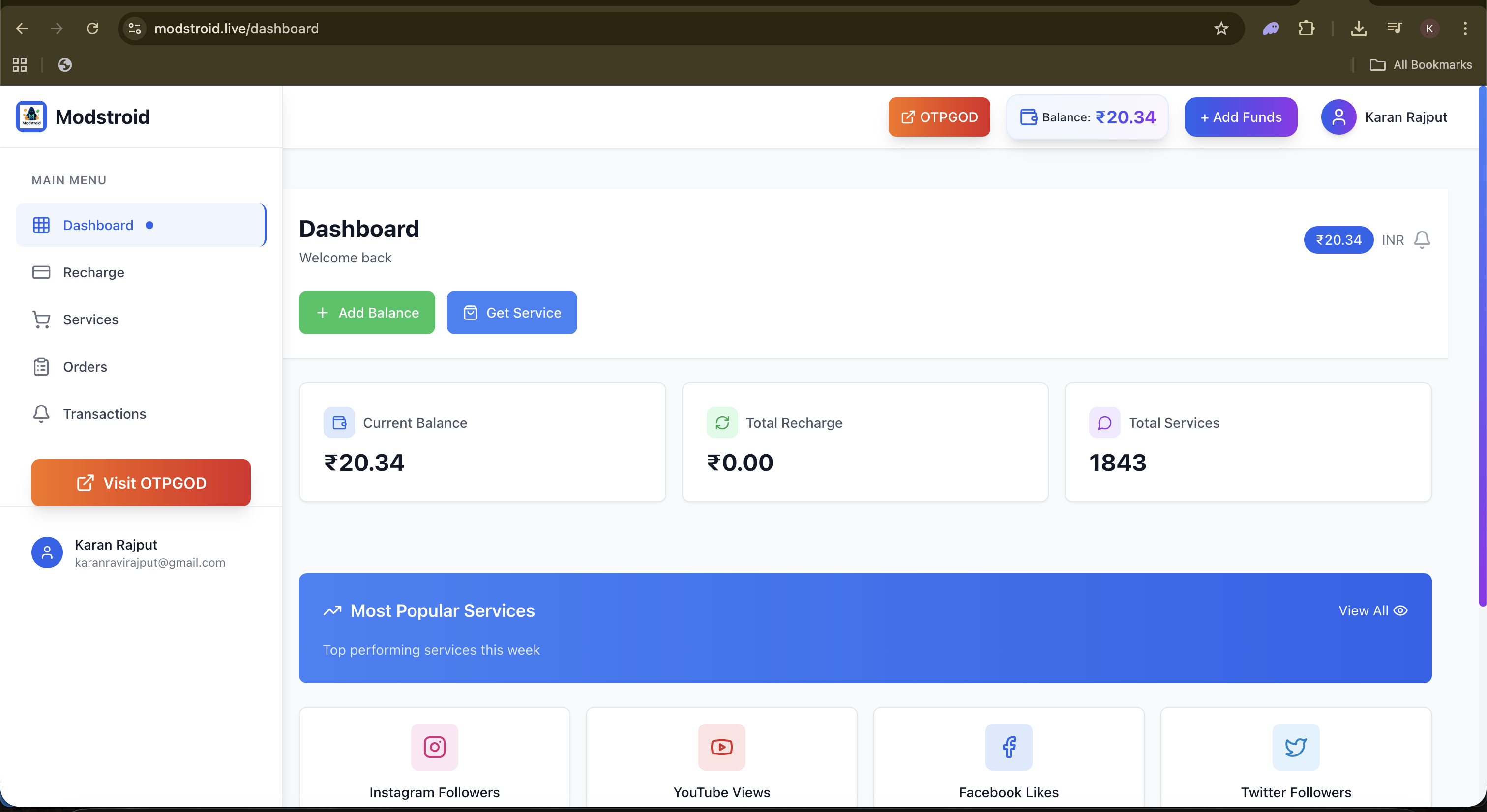Click the Total Services chat icon
Viewport: 1487px width, 812px height.
tap(1104, 423)
